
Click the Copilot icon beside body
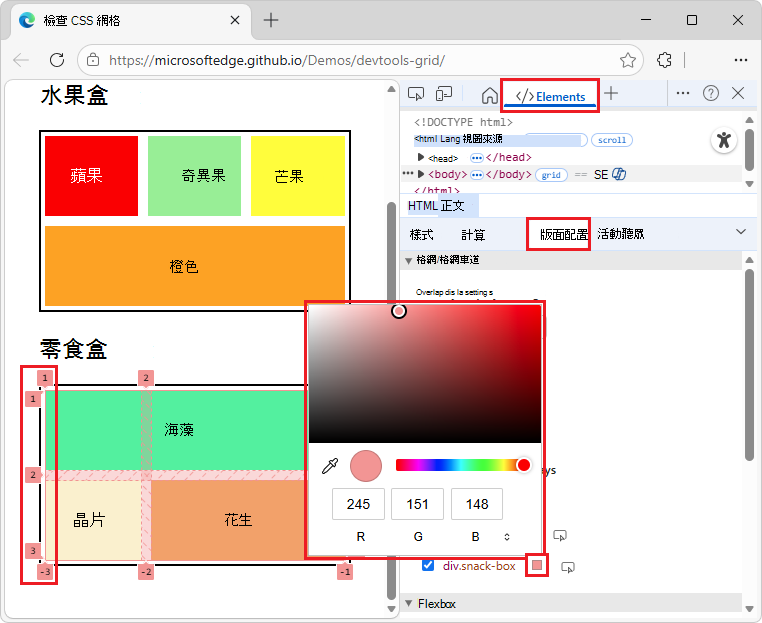coord(619,174)
